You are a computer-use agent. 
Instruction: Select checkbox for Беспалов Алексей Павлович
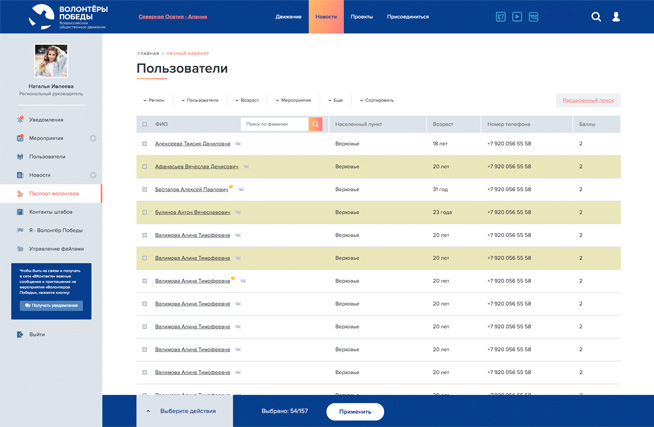(x=145, y=190)
